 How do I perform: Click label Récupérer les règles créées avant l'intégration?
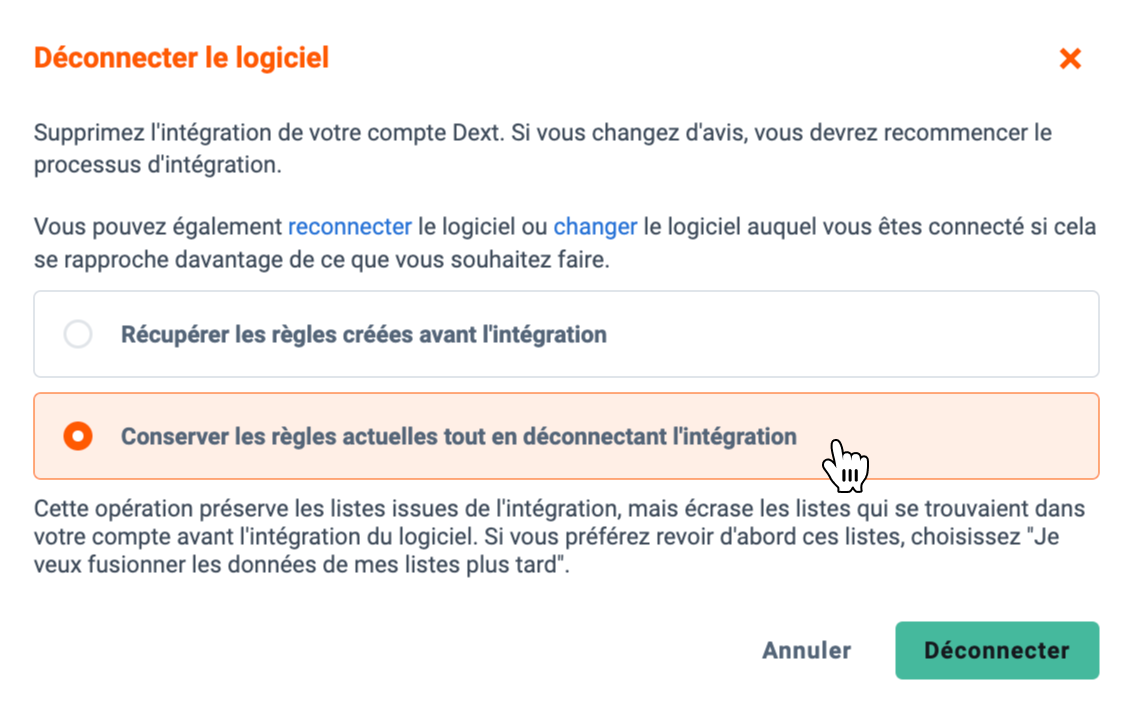[x=363, y=334]
